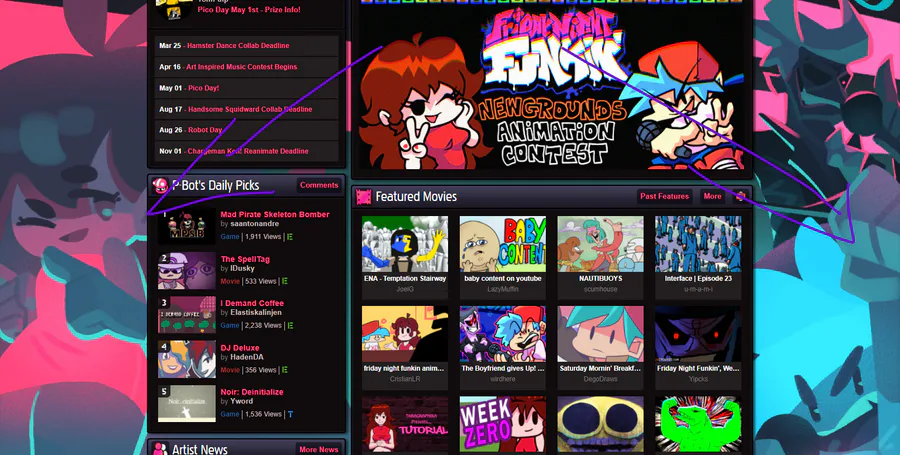Open the Hamster Dance Collab Deadline event
Image resolution: width=900 pixels, height=455 pixels.
point(238,45)
